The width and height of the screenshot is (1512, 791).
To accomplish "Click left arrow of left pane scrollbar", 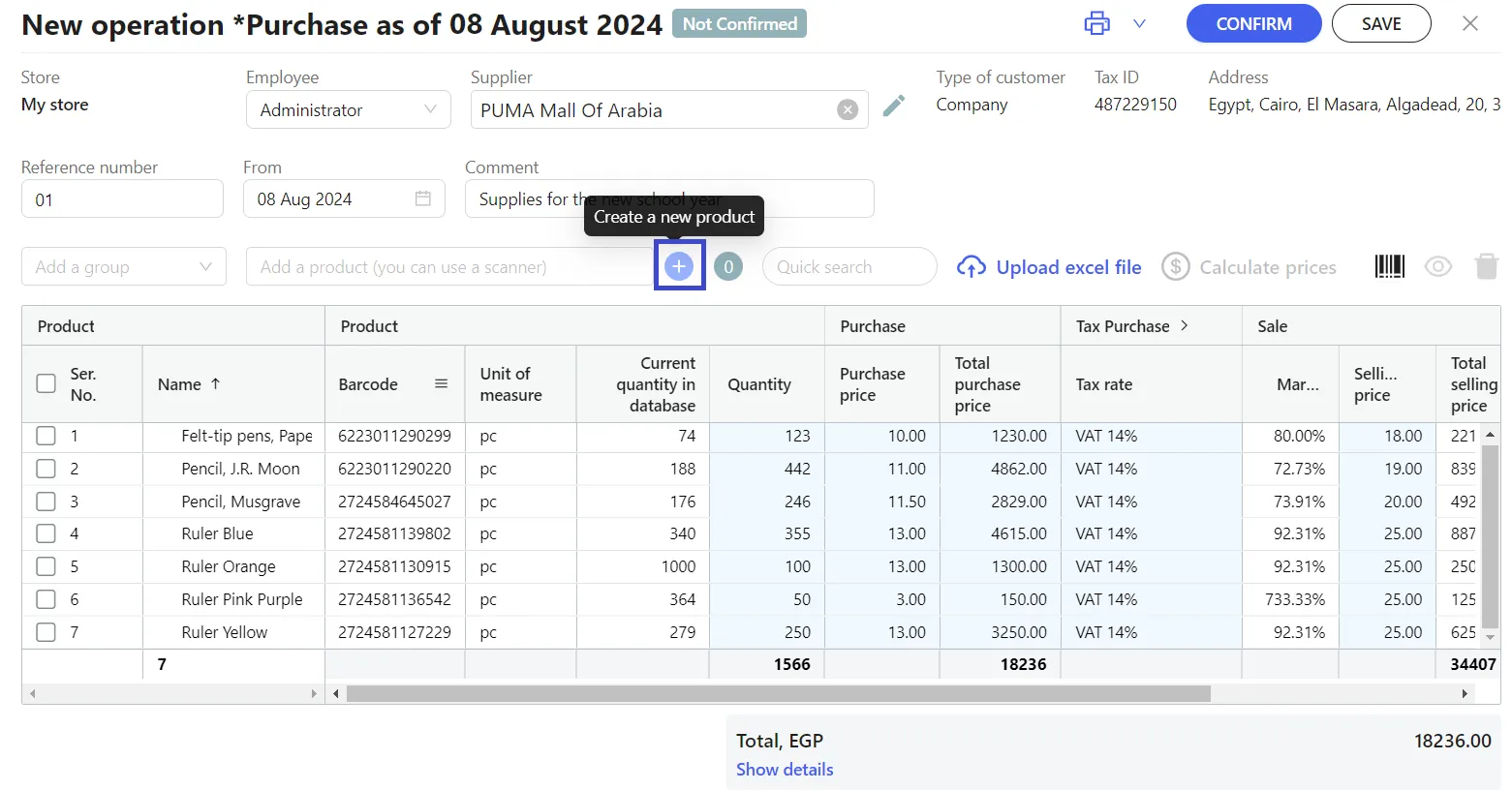I will point(32,693).
